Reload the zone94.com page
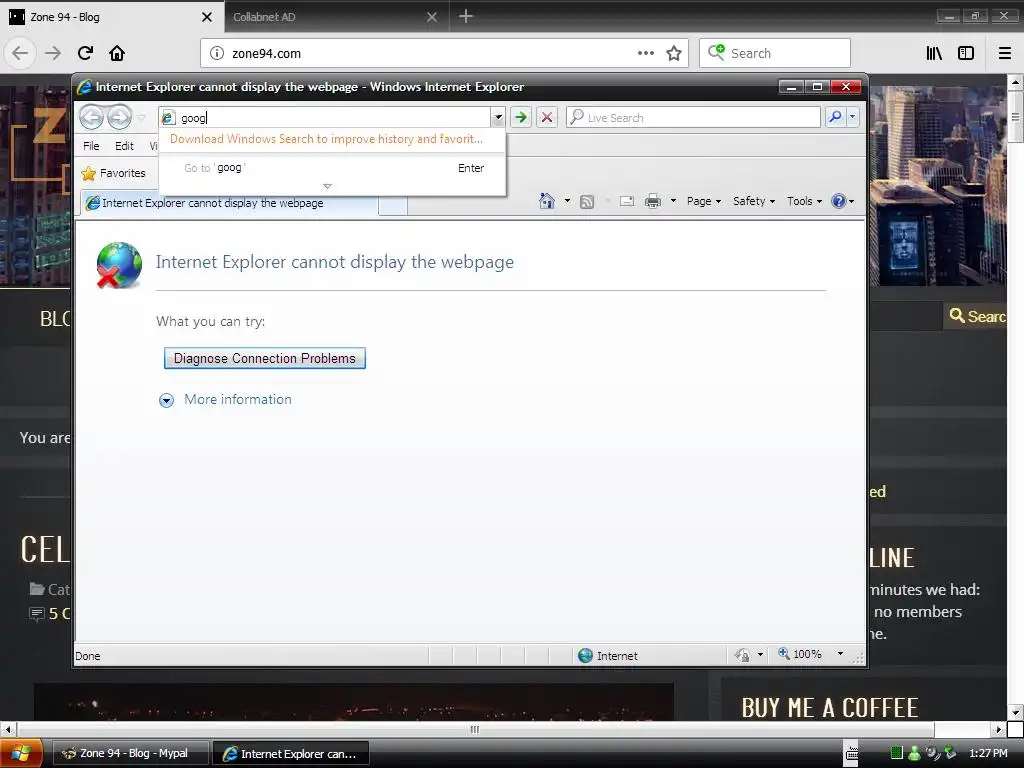1024x768 pixels. (x=85, y=53)
